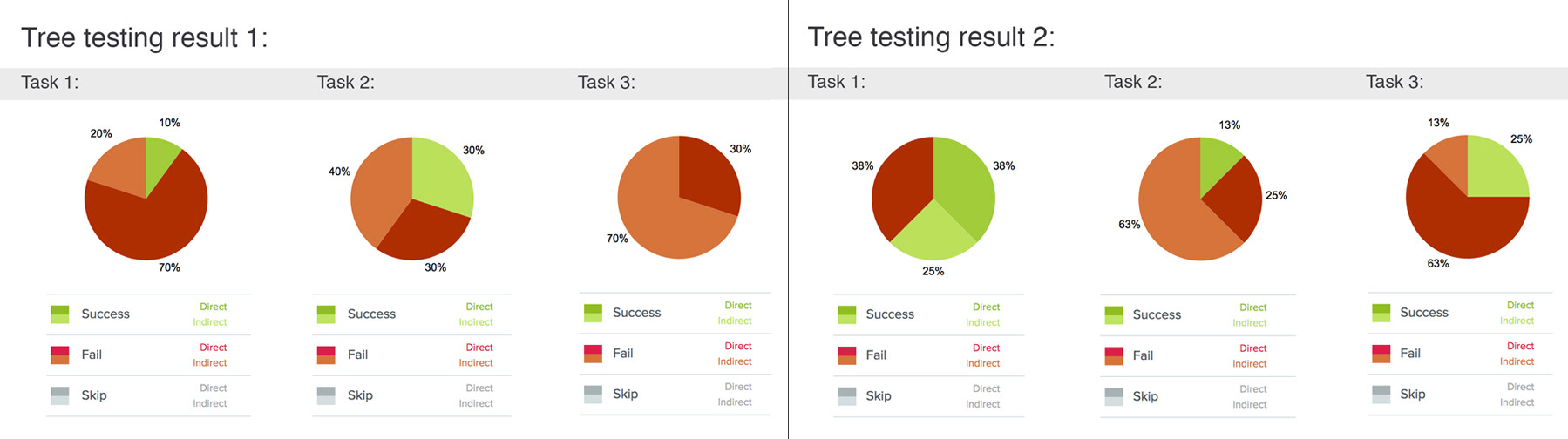Click the Skip legend label in Result 2 Task 2
The image size is (1568, 439).
[x=1145, y=396]
